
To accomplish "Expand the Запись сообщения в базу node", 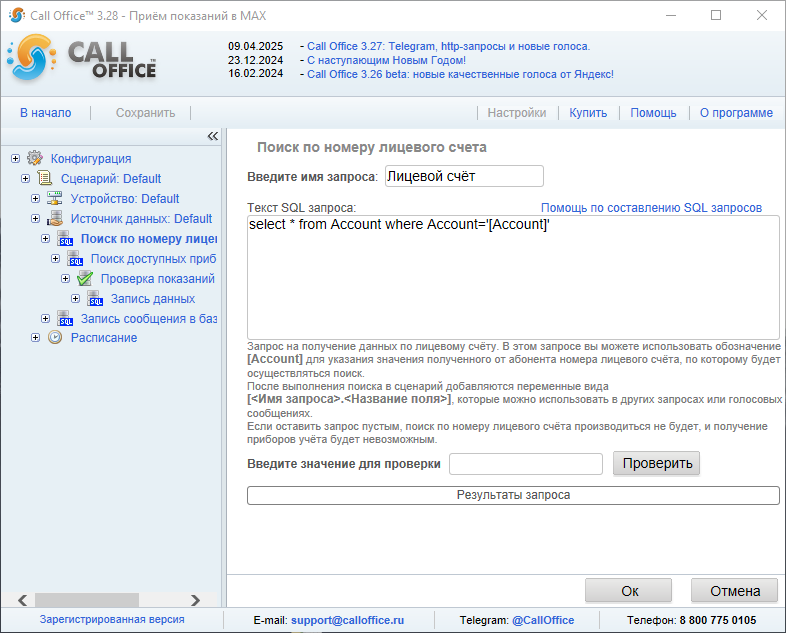I will click(x=45, y=318).
